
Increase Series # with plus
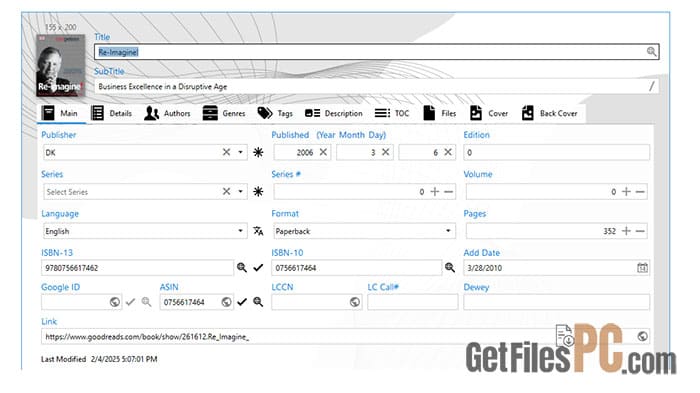point(434,192)
